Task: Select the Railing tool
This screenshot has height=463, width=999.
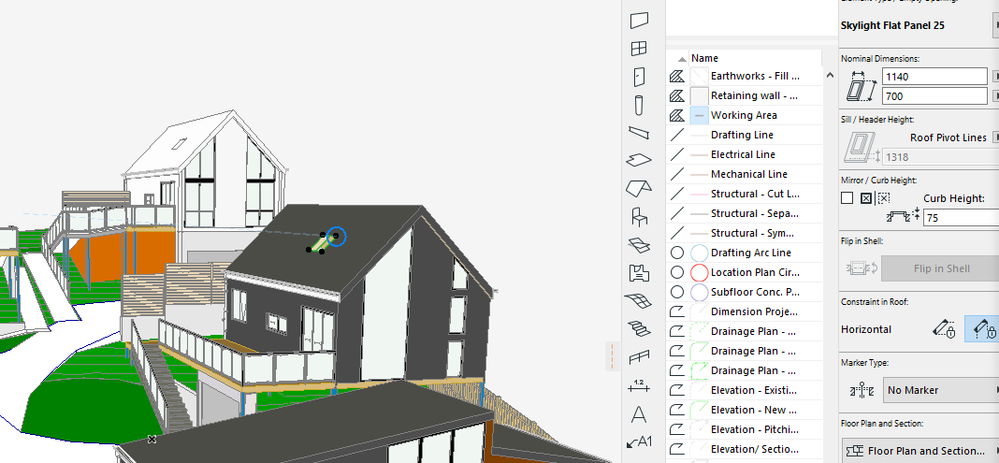Action: pos(639,358)
